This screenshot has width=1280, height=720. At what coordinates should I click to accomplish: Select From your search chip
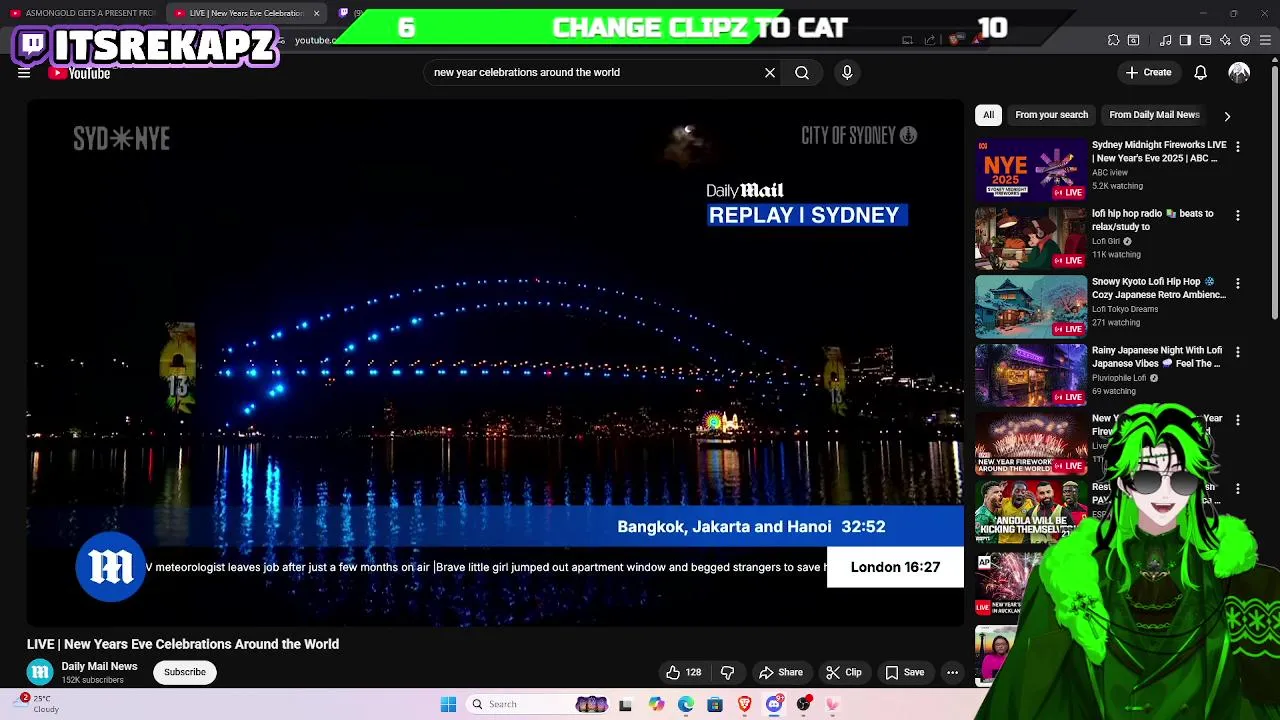tap(1051, 115)
